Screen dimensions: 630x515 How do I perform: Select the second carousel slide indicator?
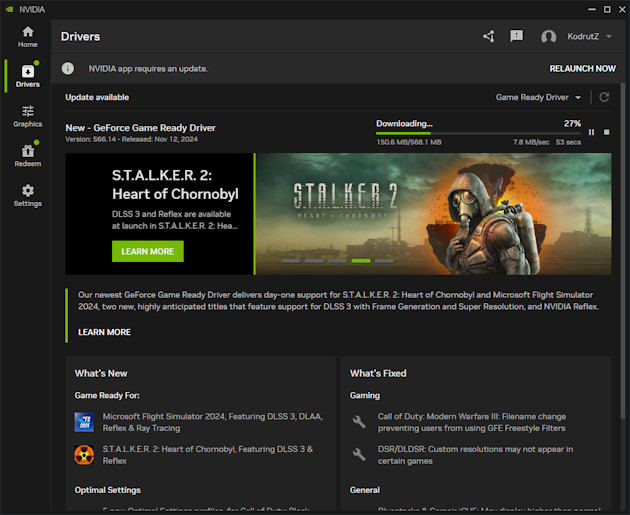pyautogui.click(x=314, y=261)
